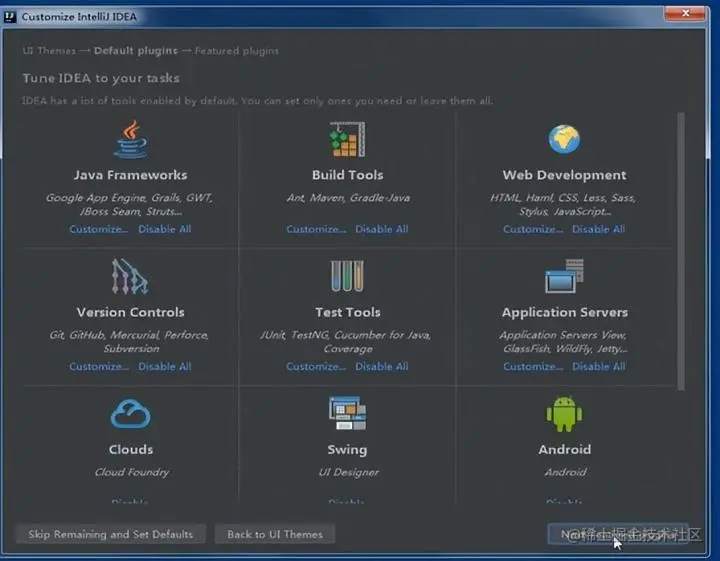Open Customize for Application Servers

click(533, 366)
